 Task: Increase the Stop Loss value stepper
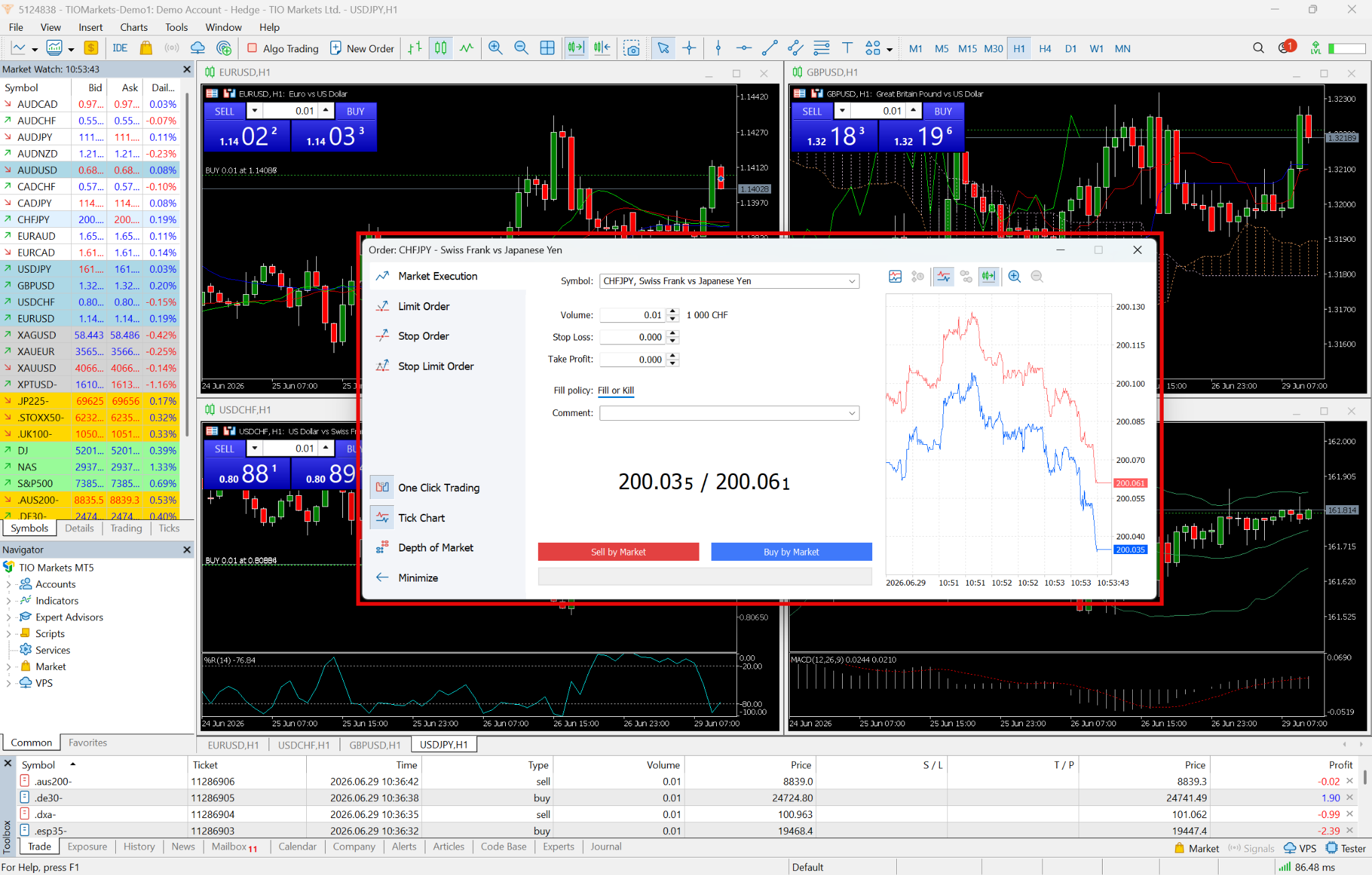click(673, 334)
